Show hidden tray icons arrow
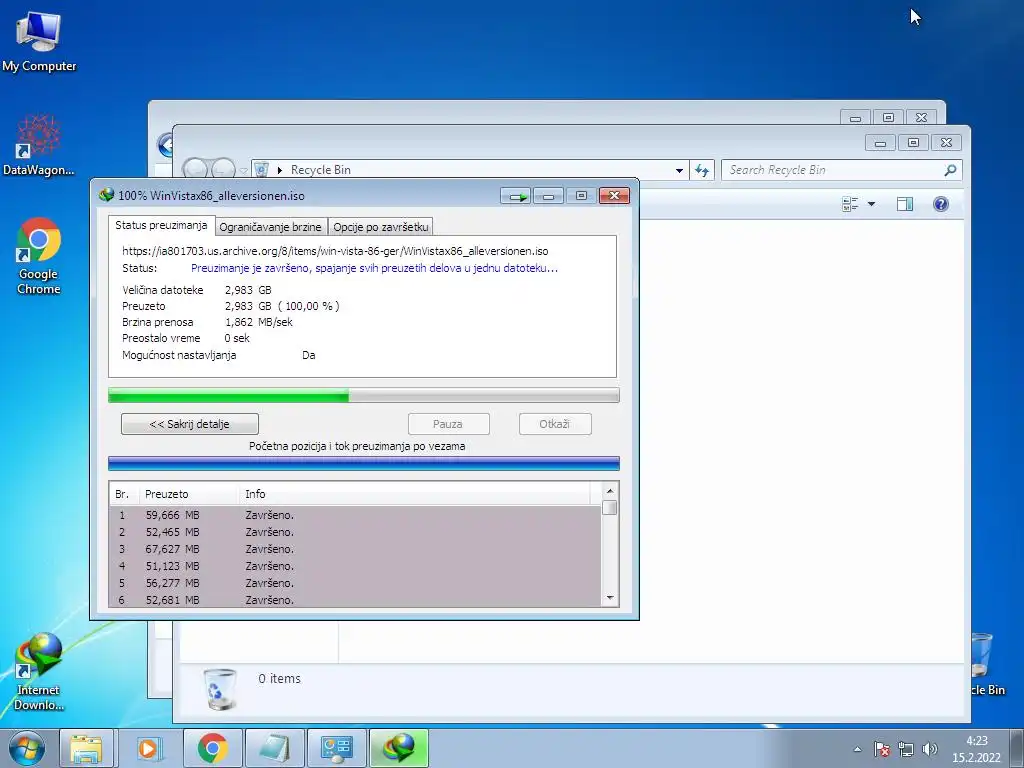Viewport: 1024px width, 768px height. click(857, 749)
